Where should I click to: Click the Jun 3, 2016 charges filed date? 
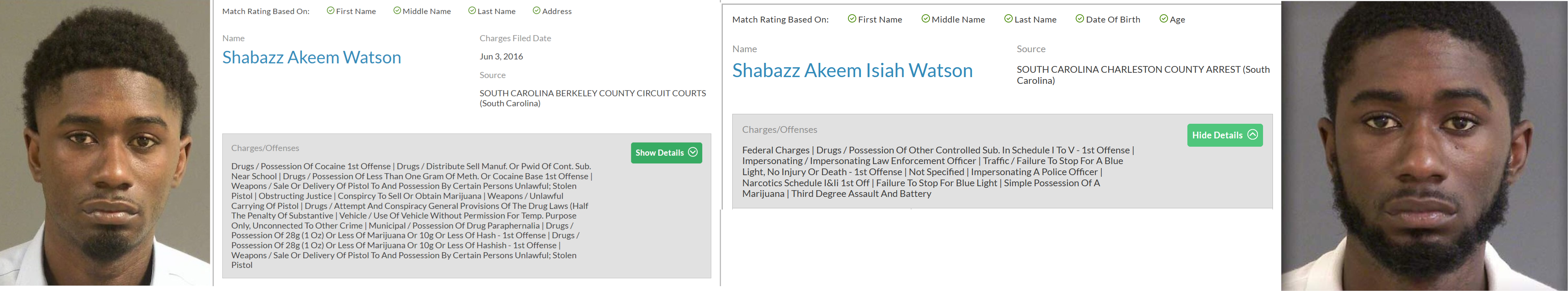(x=501, y=57)
